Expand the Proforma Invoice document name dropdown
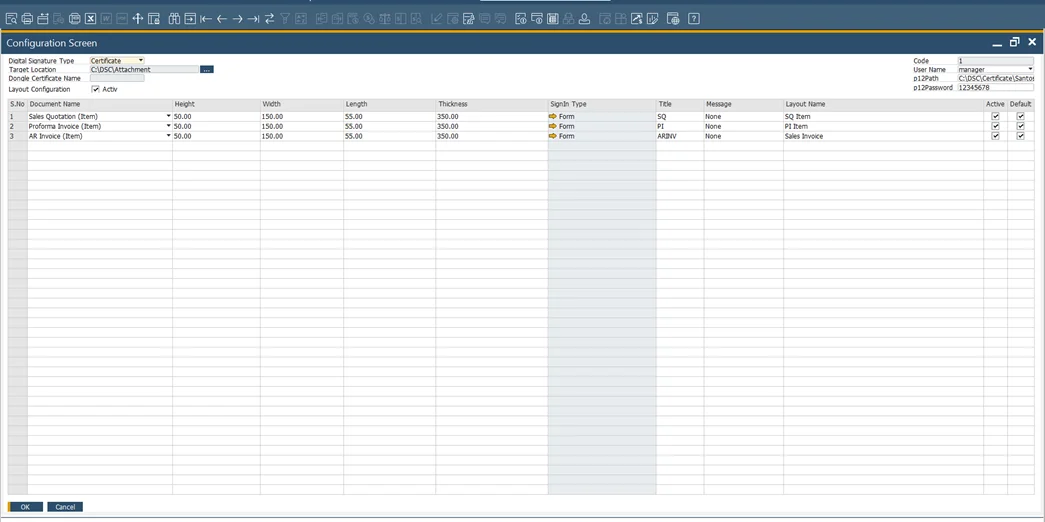 tap(168, 126)
